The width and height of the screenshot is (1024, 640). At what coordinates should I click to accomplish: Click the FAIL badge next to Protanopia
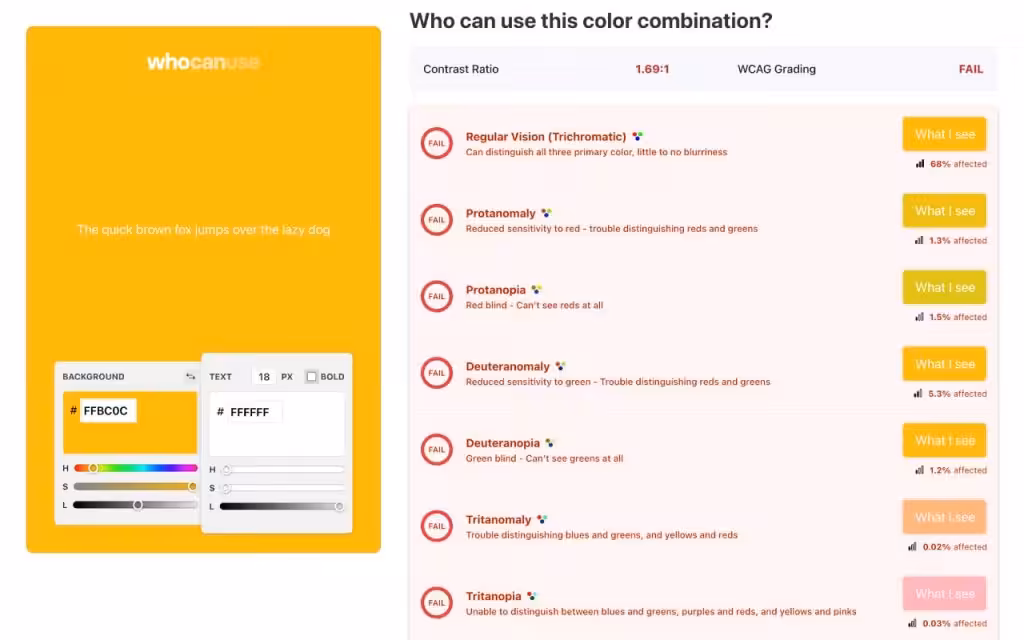(436, 296)
